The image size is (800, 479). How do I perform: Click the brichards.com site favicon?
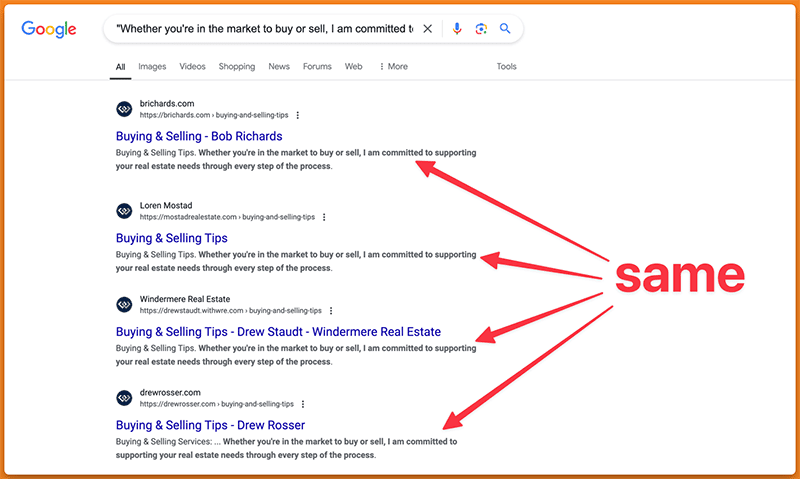coord(124,109)
